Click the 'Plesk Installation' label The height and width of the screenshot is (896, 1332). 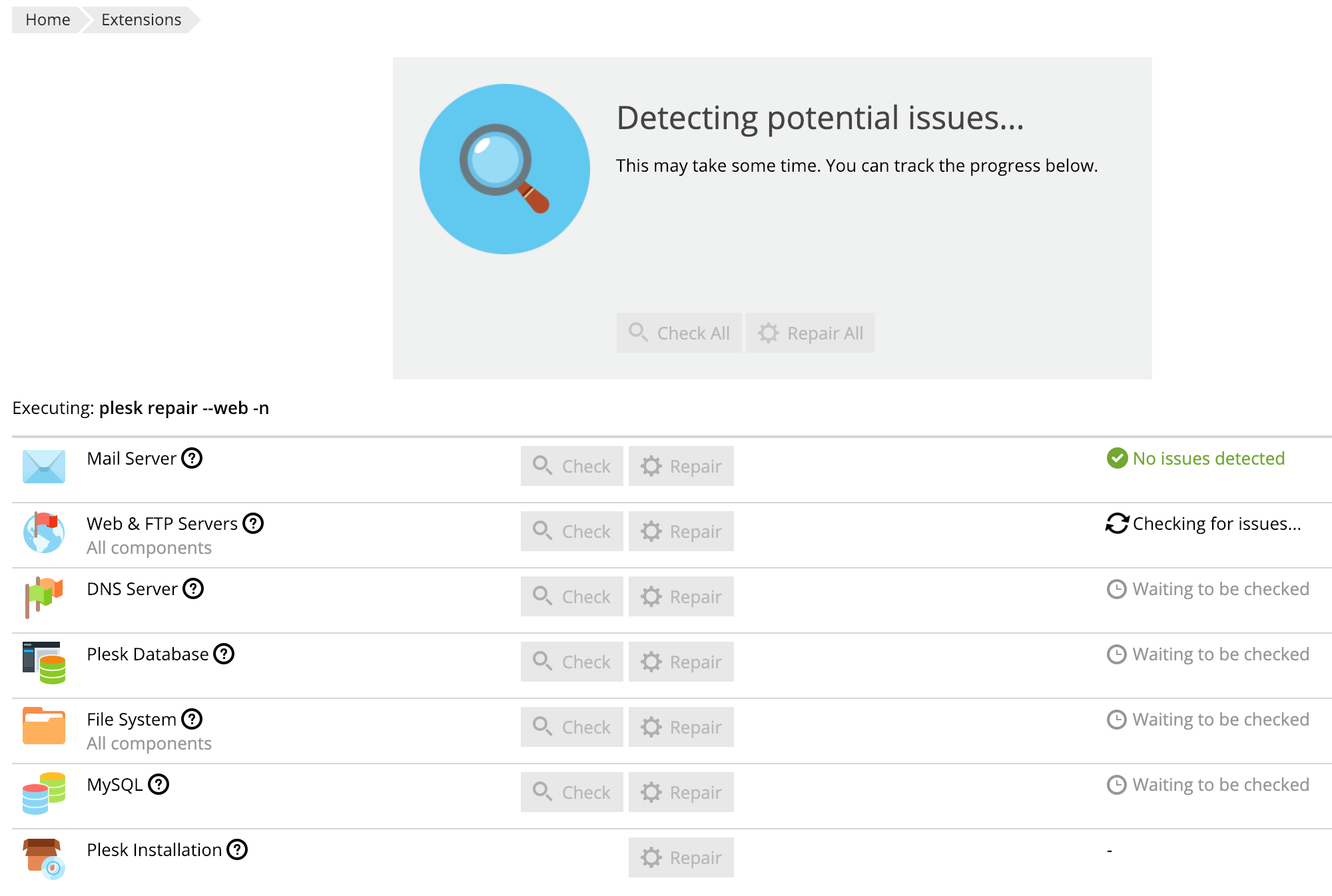(155, 849)
